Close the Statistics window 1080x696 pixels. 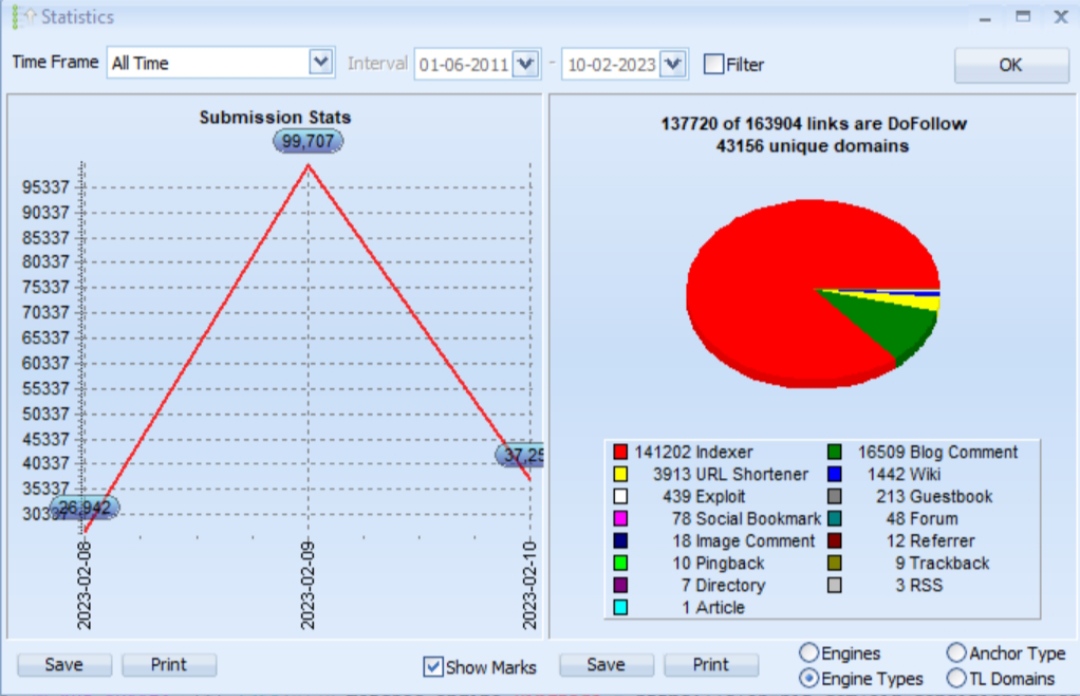point(1061,17)
